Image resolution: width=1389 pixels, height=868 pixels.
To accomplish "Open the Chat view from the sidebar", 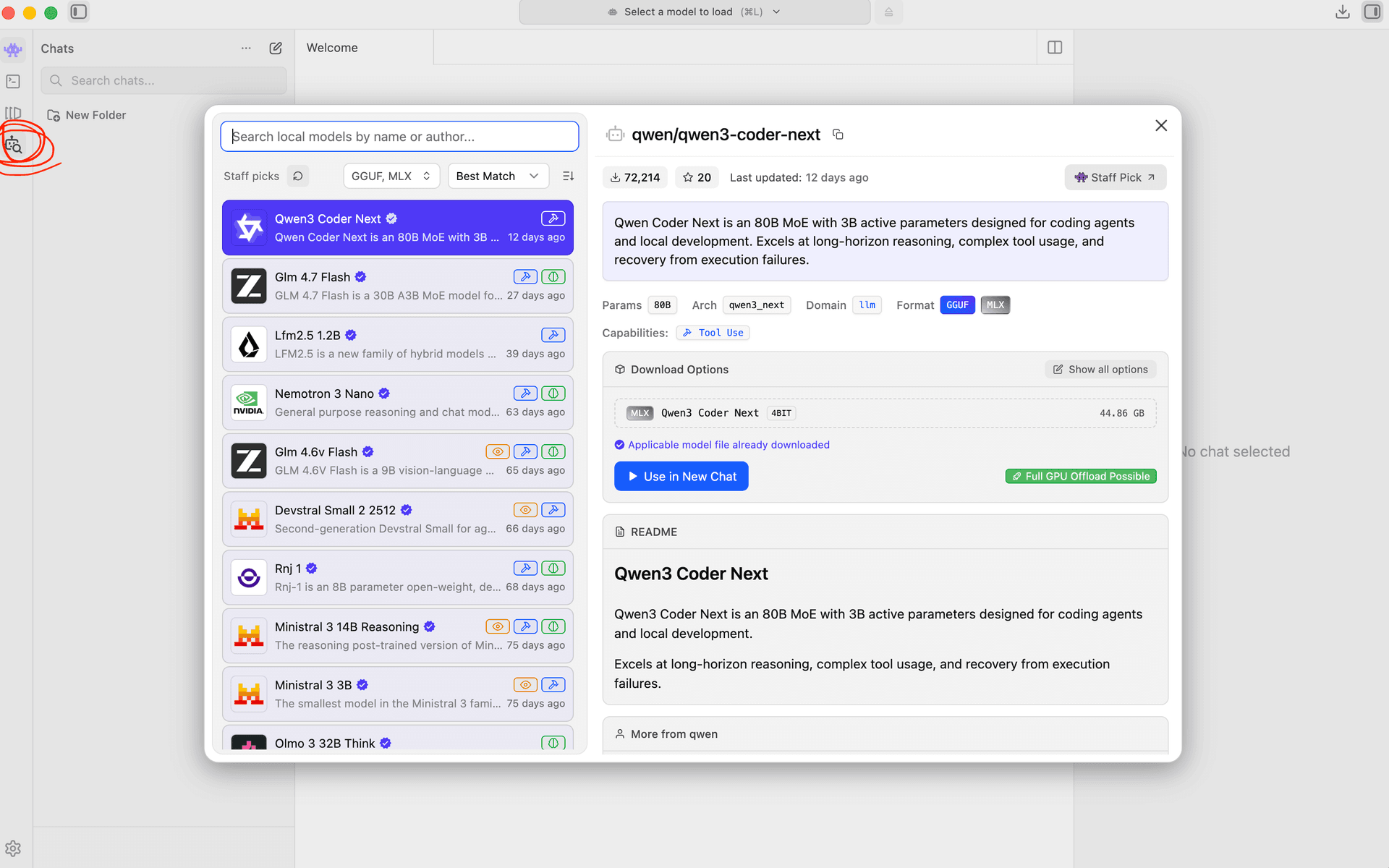I will [13, 49].
